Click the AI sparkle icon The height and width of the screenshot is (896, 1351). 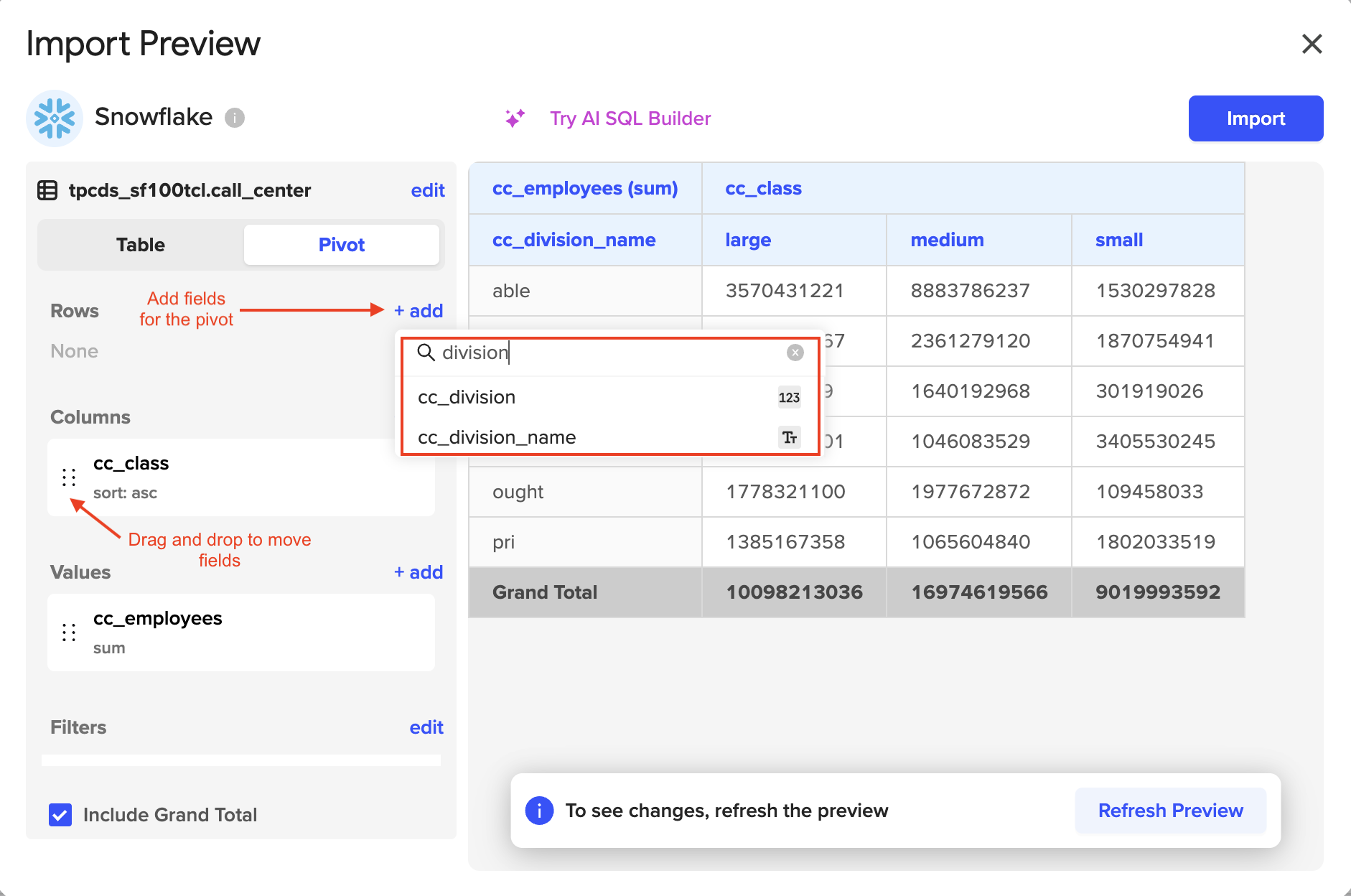[515, 118]
